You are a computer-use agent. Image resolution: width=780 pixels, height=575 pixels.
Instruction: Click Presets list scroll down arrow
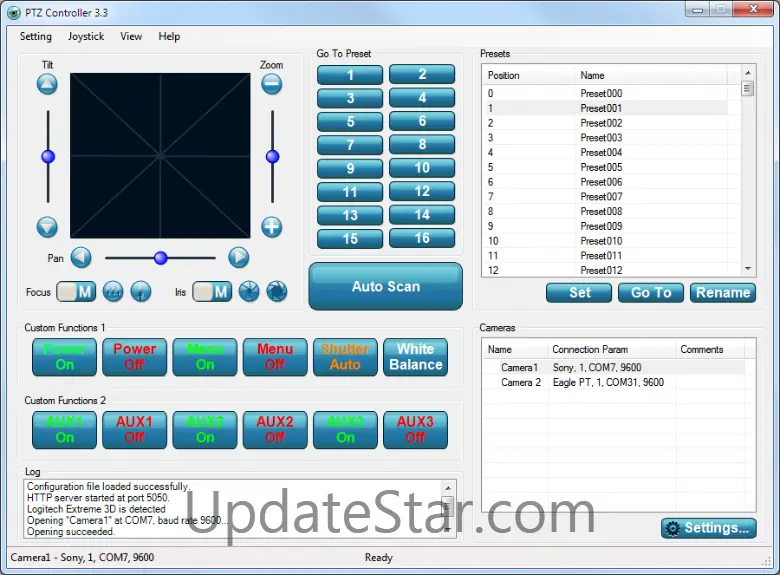[x=748, y=269]
